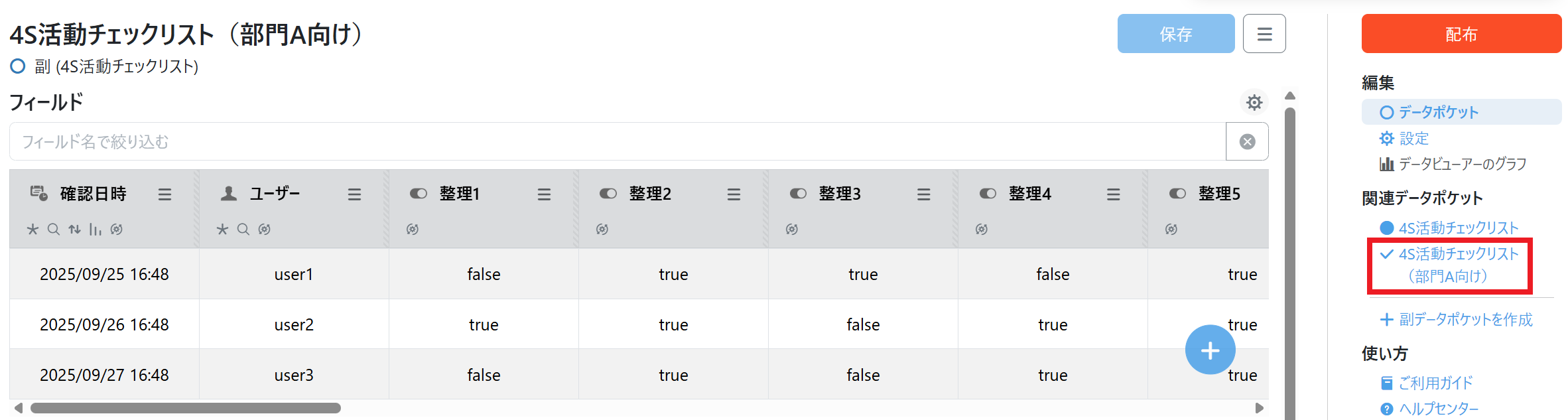Click the link icon under 整理1 column
Screen dimensions: 1568x420
(x=413, y=229)
